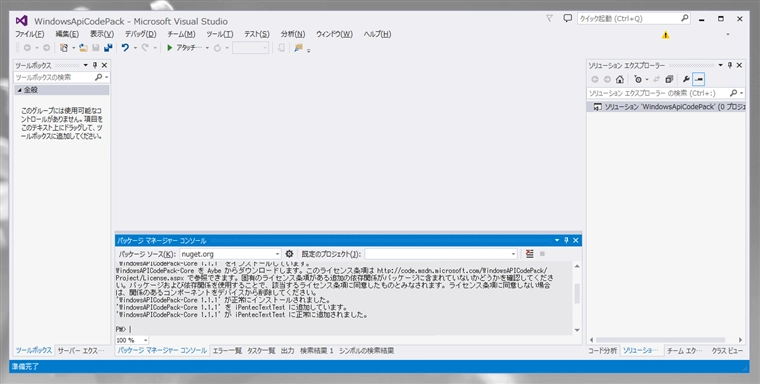This screenshot has height=384, width=760.
Task: Click Solution Explorer pending changes filter icon
Action: (638, 80)
